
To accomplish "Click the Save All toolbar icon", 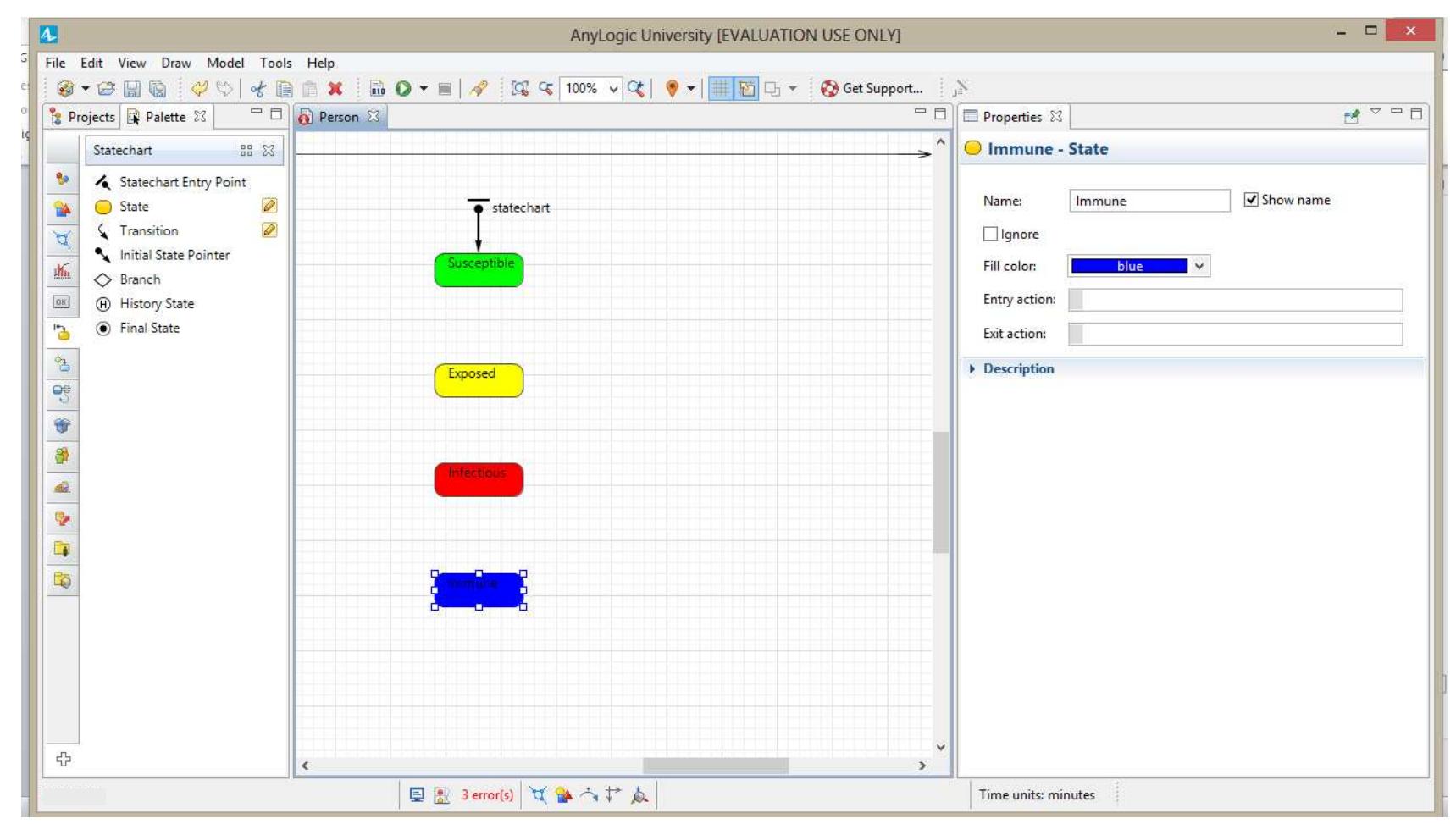I will click(x=157, y=88).
